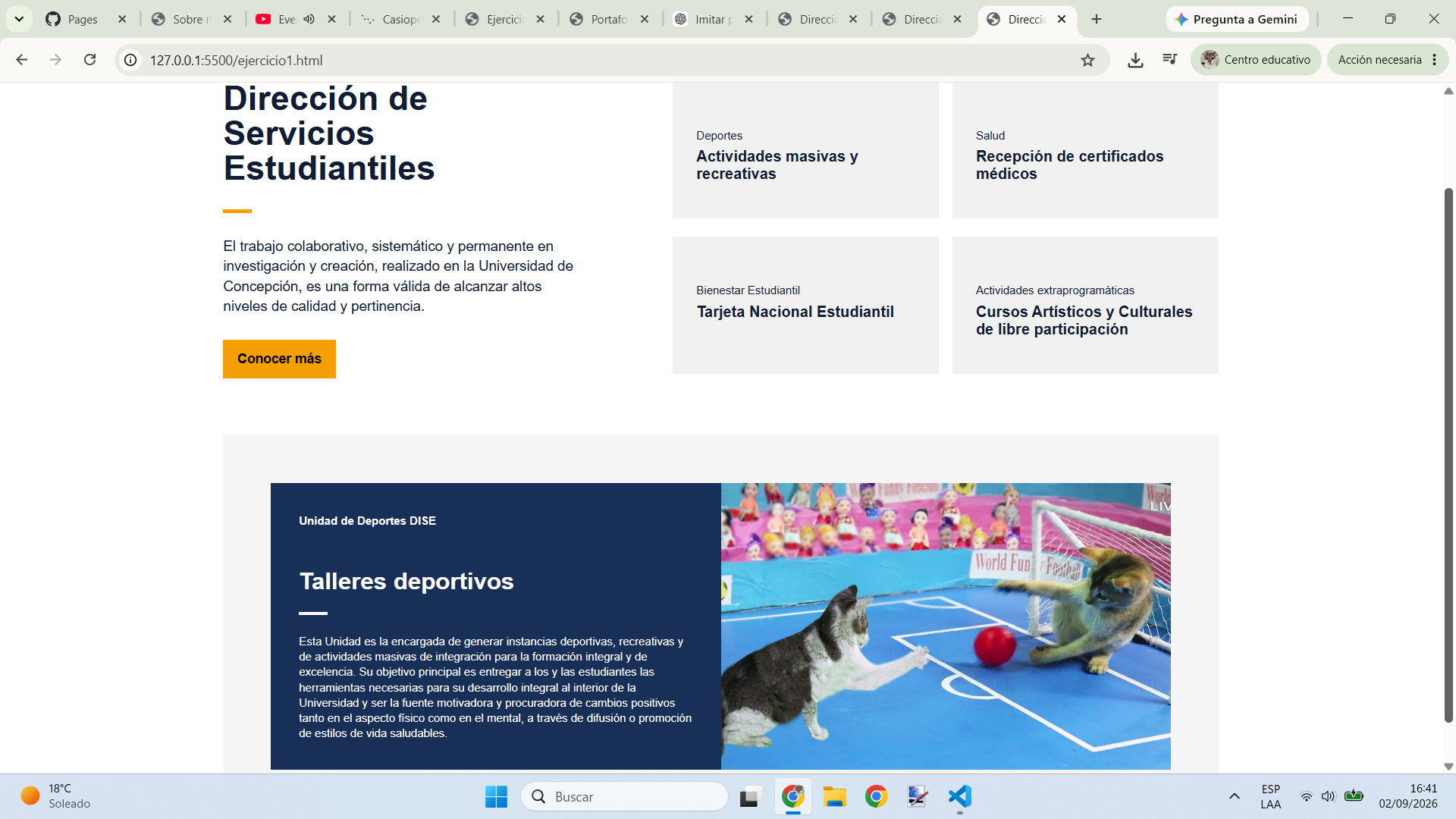The height and width of the screenshot is (819, 1456).
Task: Open the Wi-Fi network icon in tray
Action: (x=1306, y=796)
